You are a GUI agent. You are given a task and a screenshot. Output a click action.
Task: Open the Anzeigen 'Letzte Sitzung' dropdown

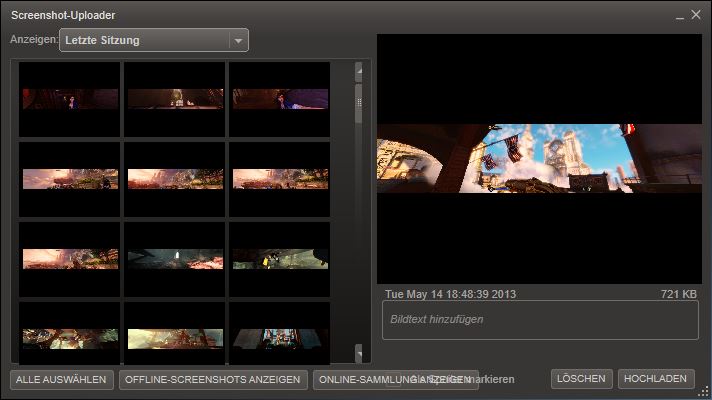(154, 40)
